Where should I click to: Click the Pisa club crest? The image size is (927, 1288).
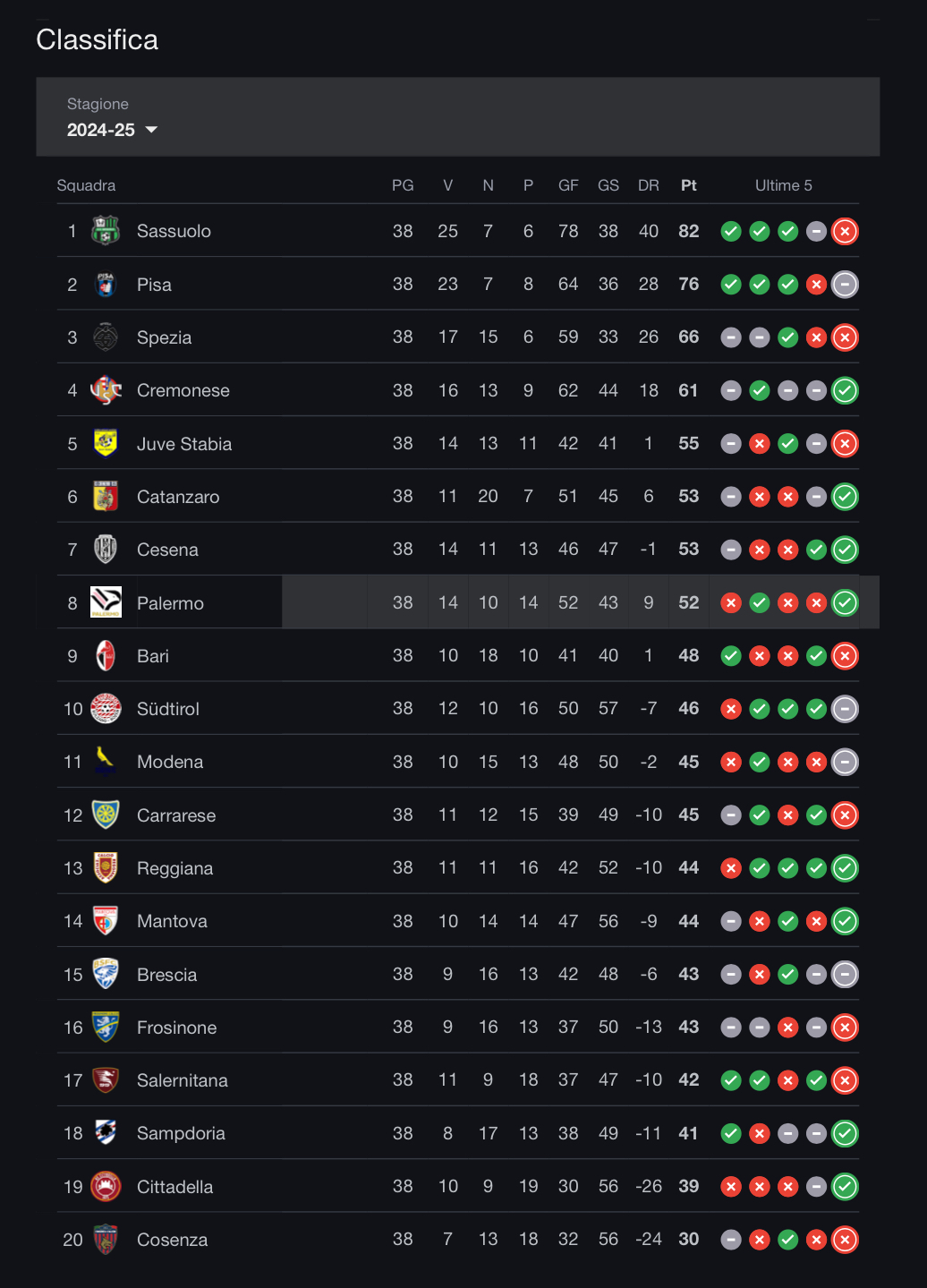click(106, 285)
